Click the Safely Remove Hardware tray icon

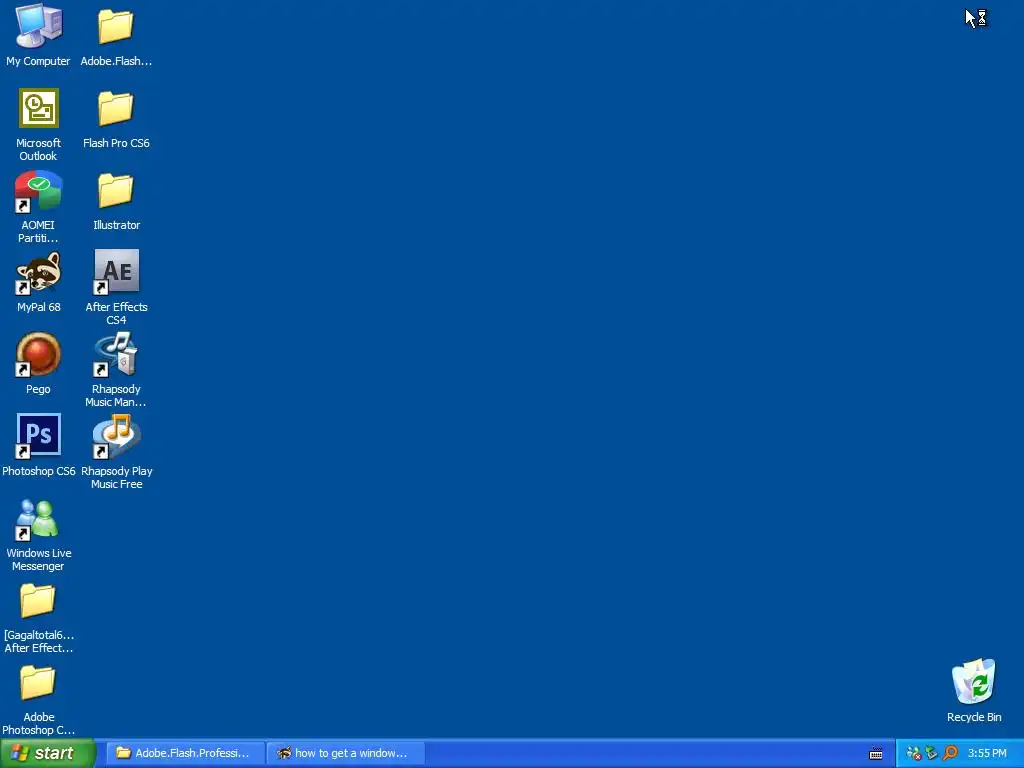coord(931,754)
